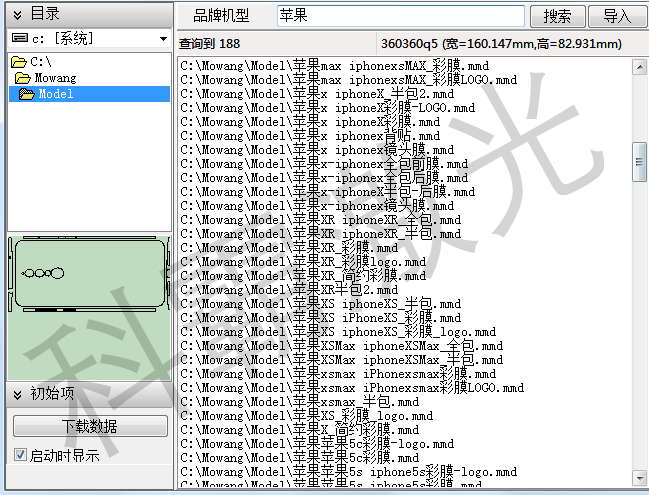Click the 品牌机型 search input field
The image size is (649, 495).
click(400, 16)
